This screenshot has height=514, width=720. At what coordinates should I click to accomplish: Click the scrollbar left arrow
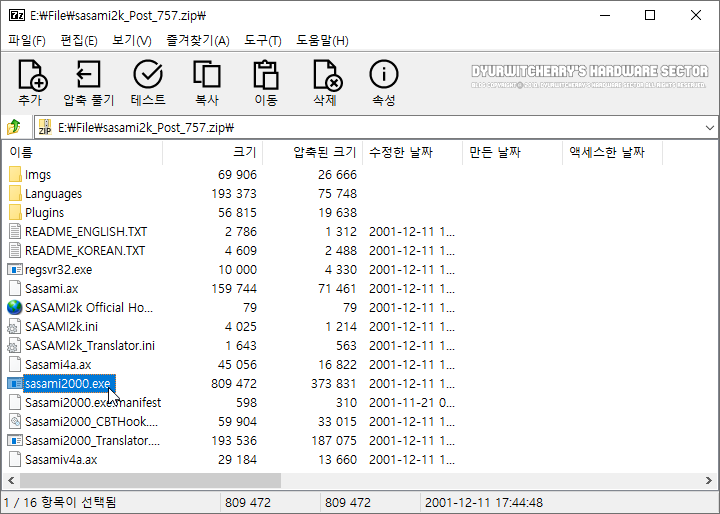tap(11, 480)
